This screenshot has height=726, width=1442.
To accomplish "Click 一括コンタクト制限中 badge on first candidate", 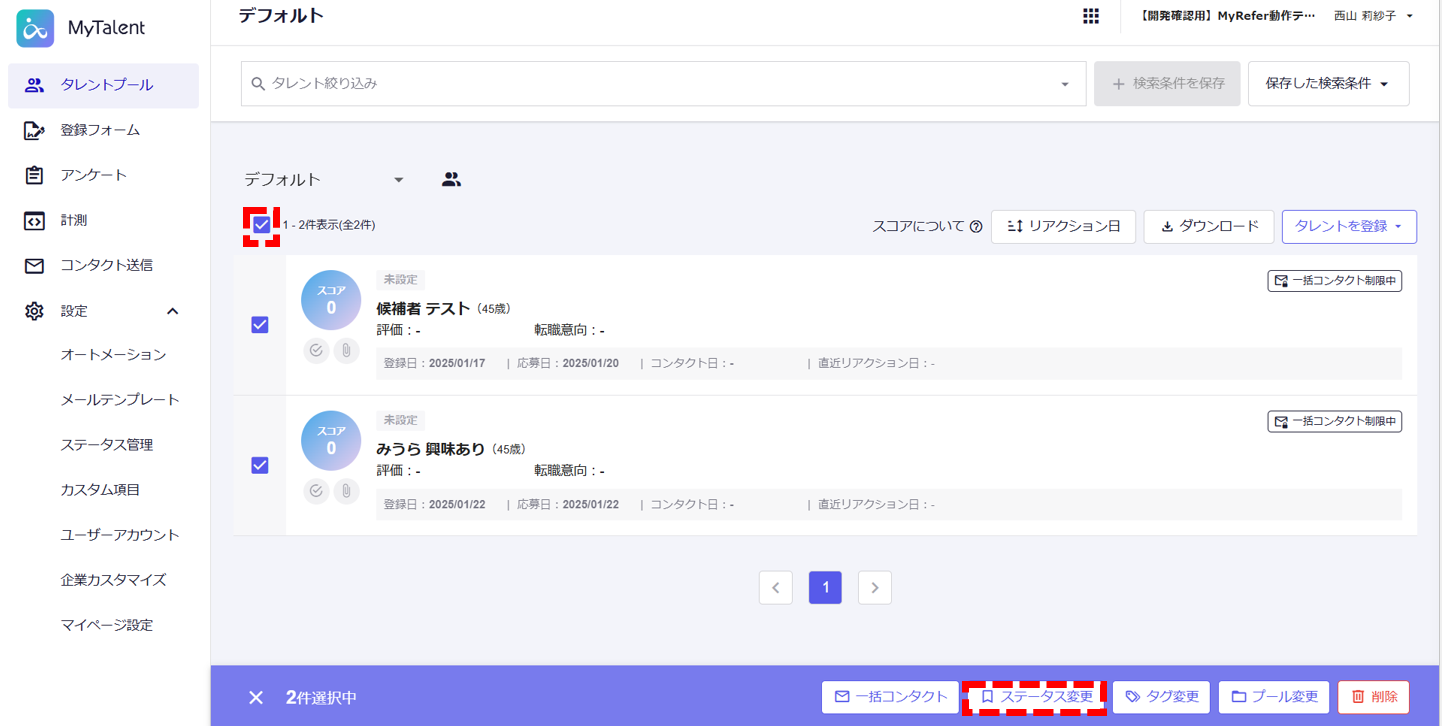I will [x=1334, y=281].
